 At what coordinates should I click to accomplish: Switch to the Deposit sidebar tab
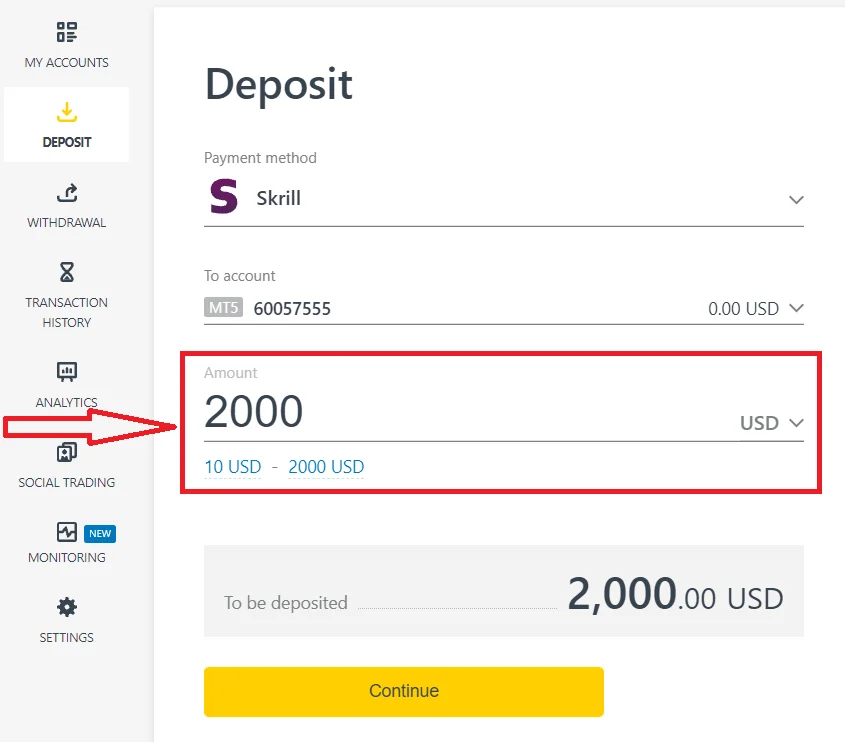66,122
